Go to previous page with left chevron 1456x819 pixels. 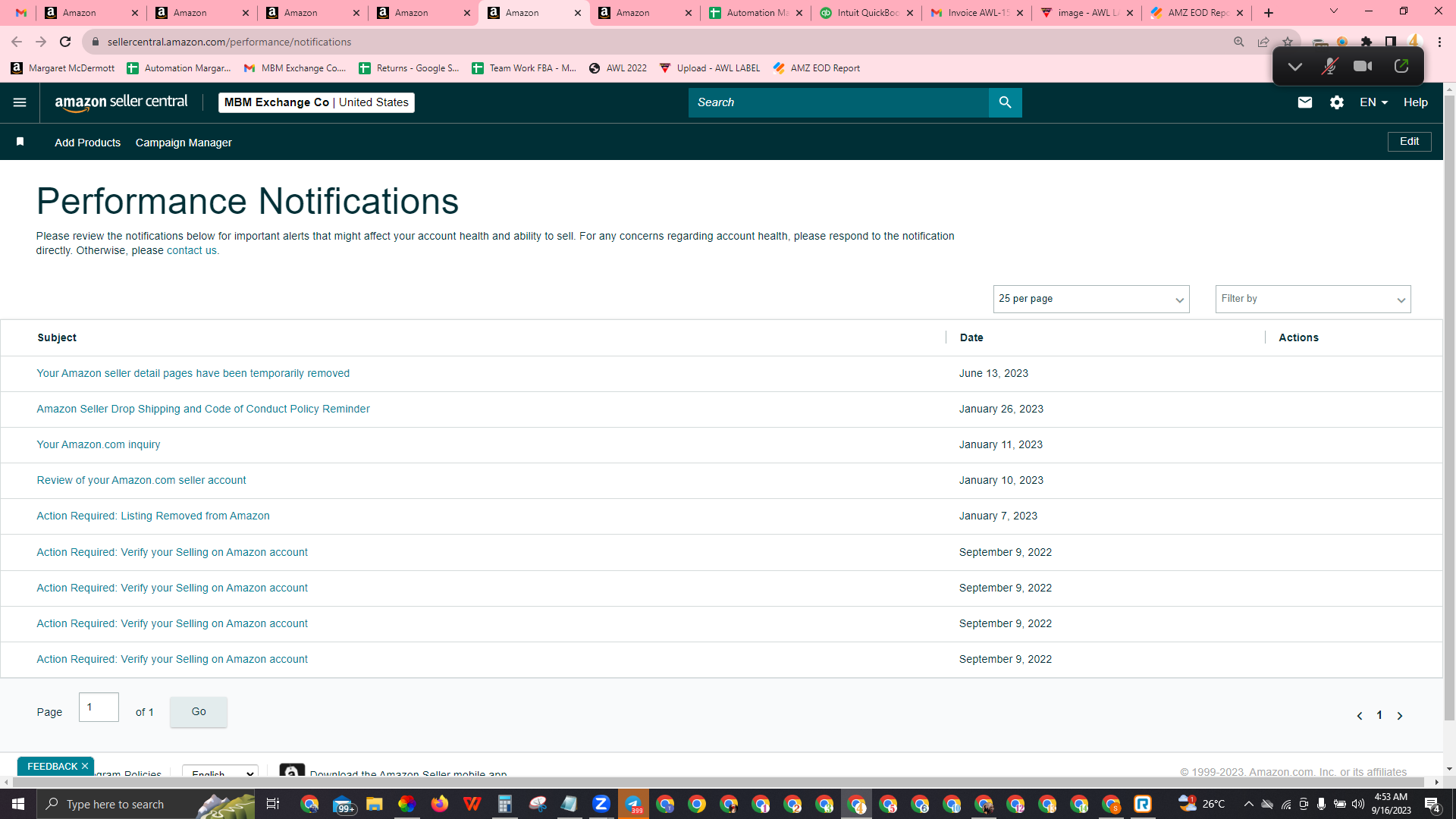point(1360,716)
